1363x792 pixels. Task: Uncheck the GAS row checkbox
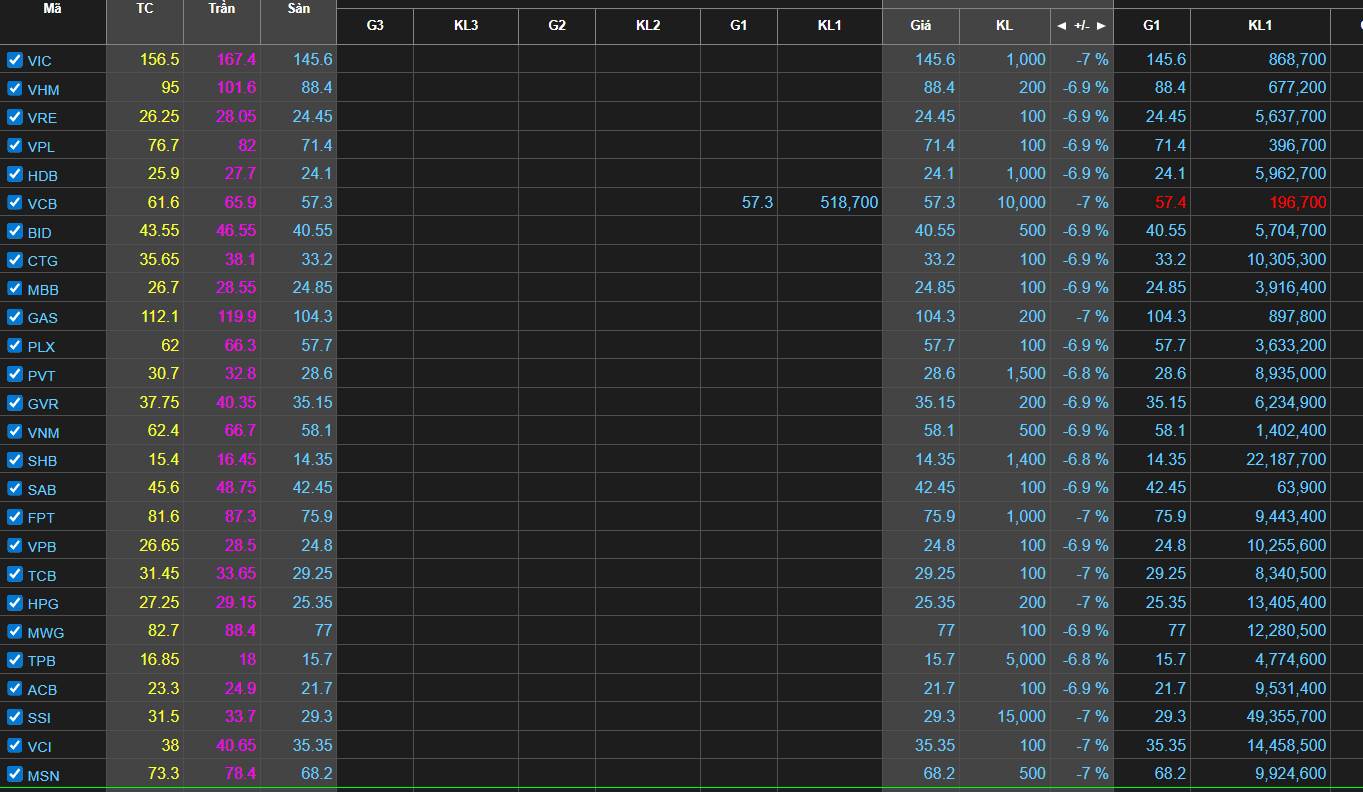15,317
